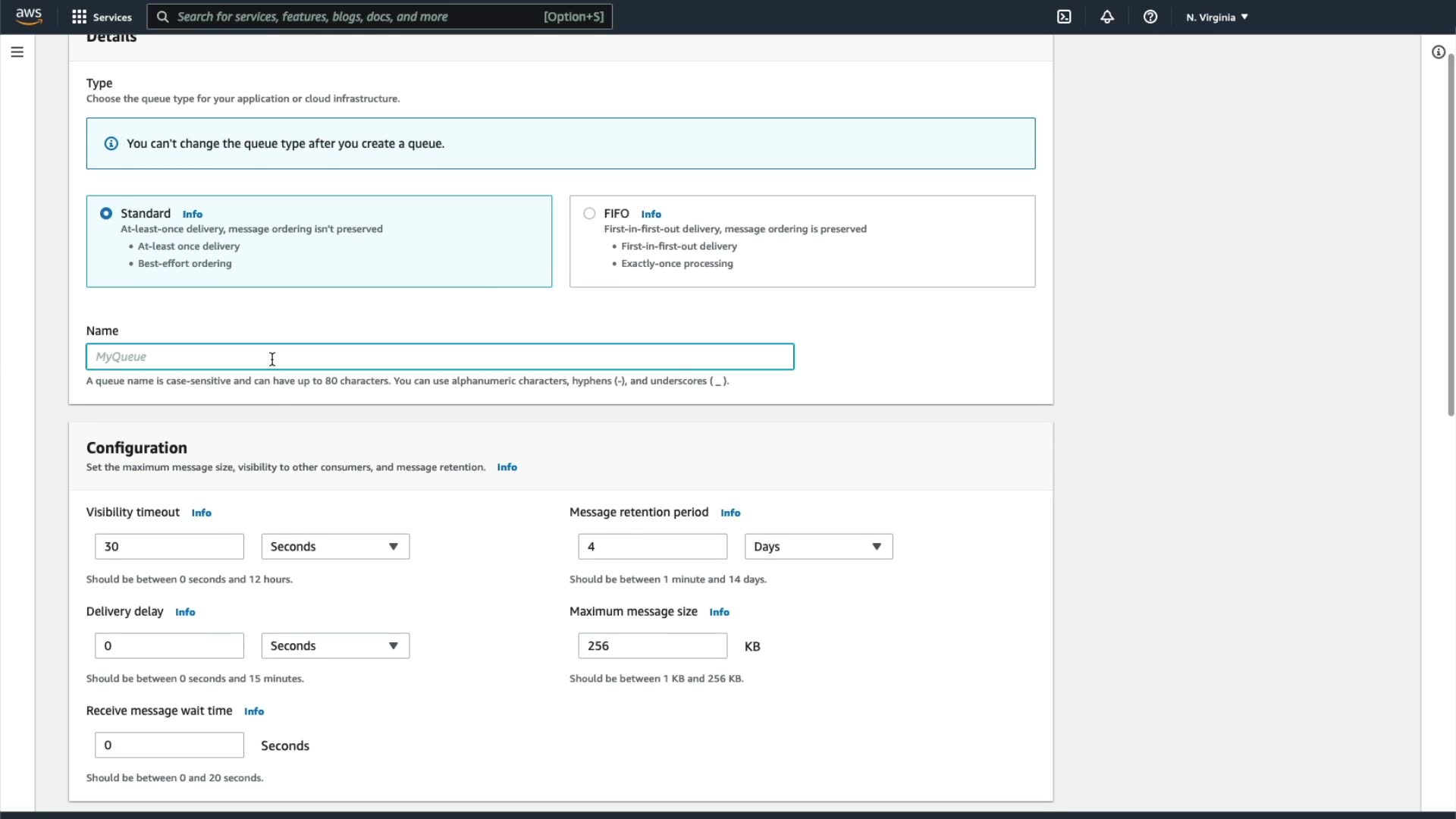
Task: Click Info link next to Configuration description
Action: point(507,467)
